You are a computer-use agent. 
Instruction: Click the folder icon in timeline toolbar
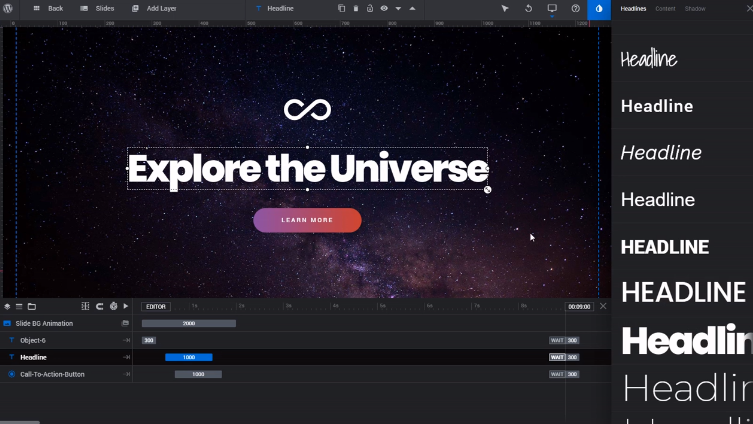(32, 306)
